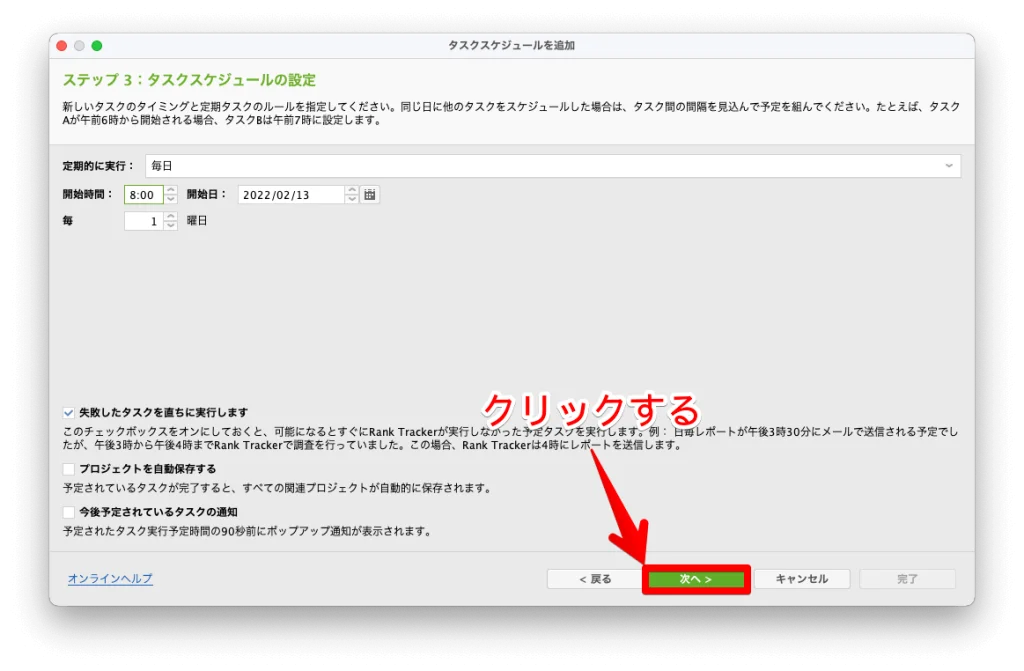Click the 開始時間 field showing 8:00
This screenshot has height=671, width=1024.
(x=143, y=195)
